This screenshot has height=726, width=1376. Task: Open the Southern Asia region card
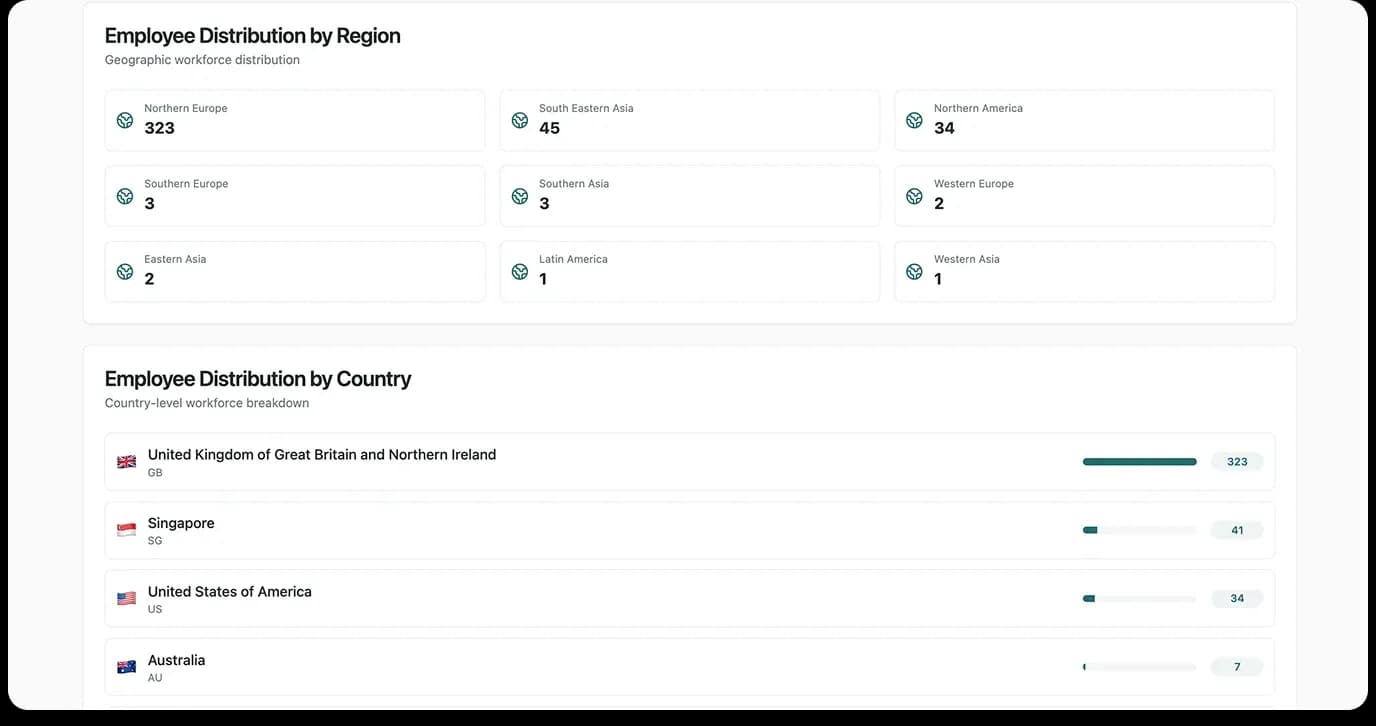coord(689,196)
